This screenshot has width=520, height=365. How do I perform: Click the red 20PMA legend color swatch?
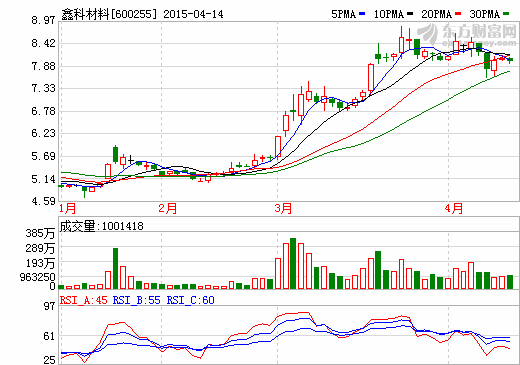pyautogui.click(x=458, y=14)
